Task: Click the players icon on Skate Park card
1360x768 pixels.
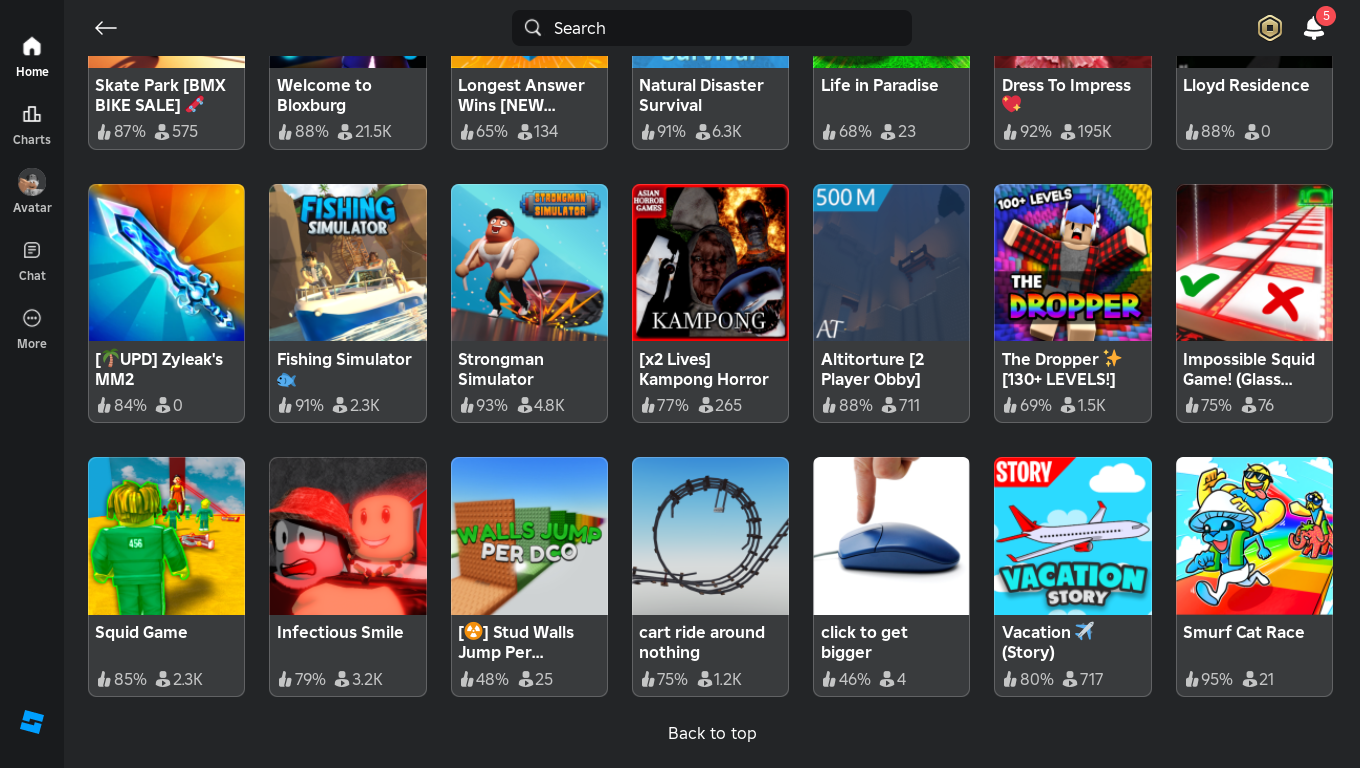Action: (162, 131)
